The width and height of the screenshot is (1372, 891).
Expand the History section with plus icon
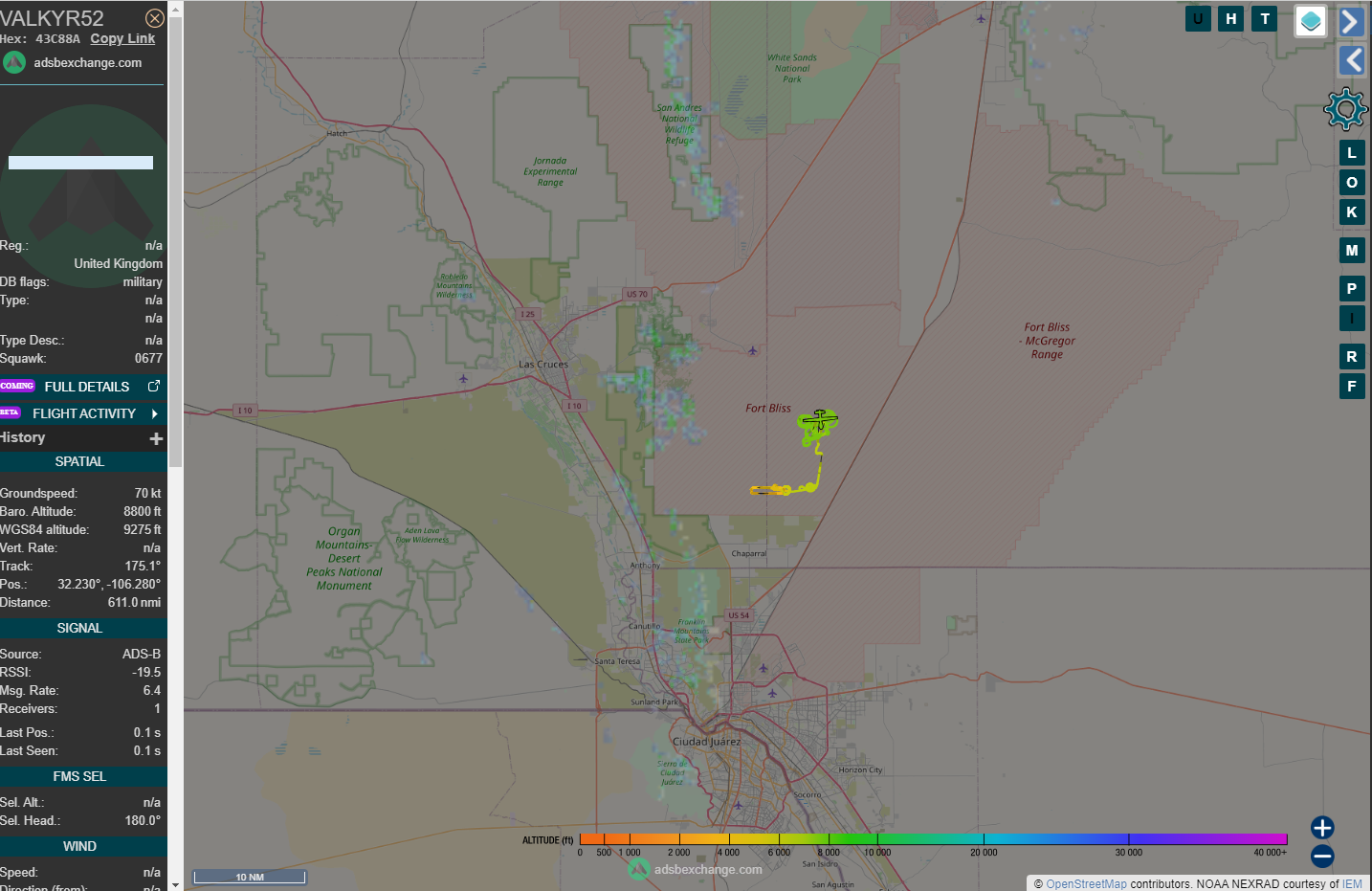156,438
